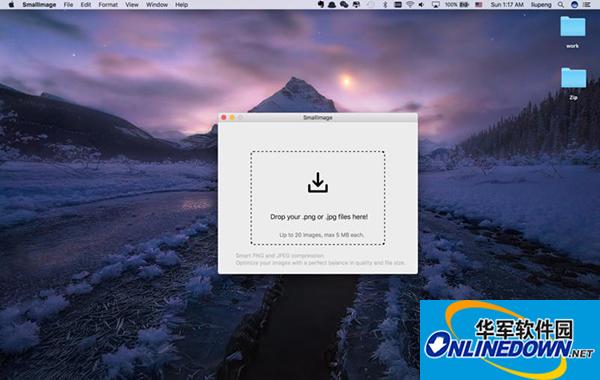
Task: Open the Window menu
Action: [157, 5]
